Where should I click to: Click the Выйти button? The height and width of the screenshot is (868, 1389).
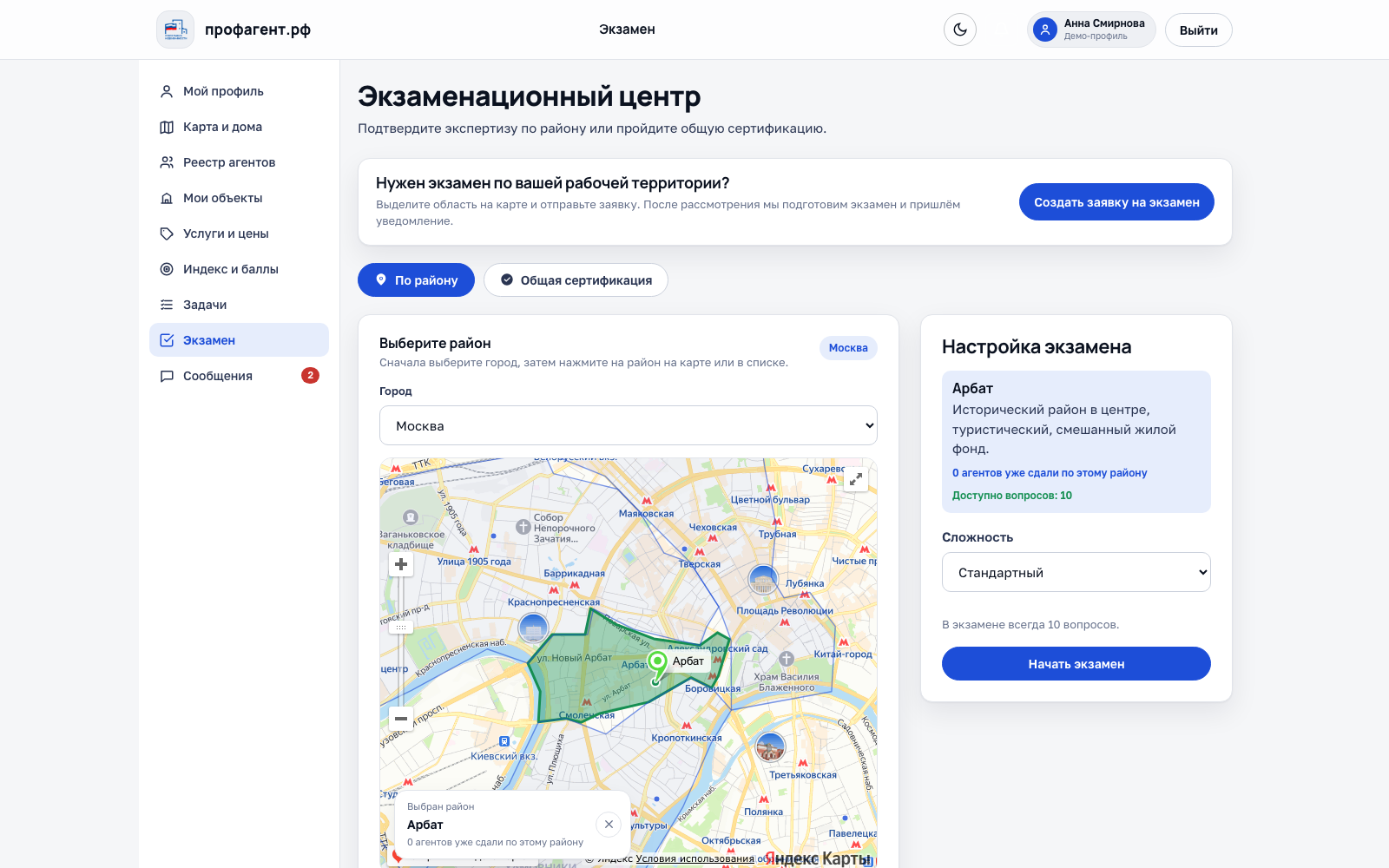click(x=1198, y=30)
